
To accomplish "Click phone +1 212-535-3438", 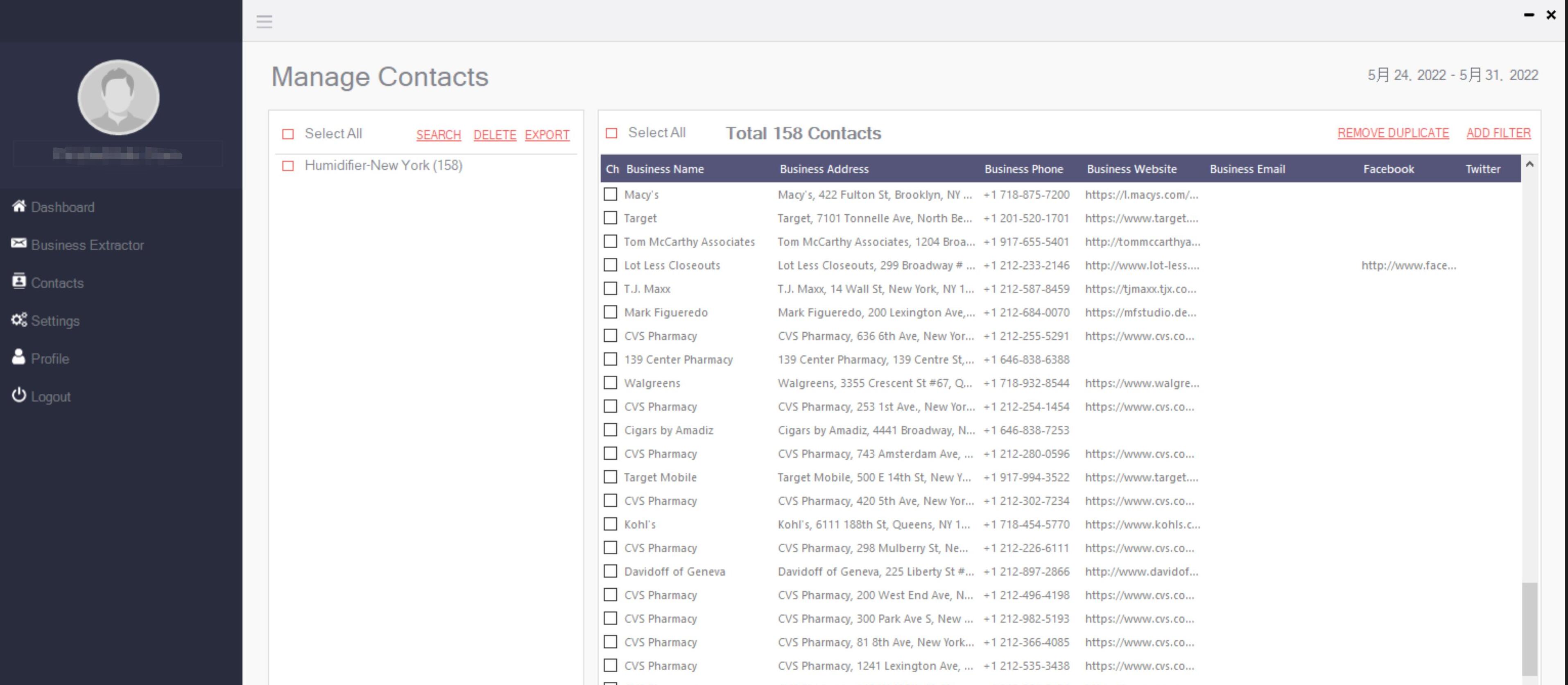I will pos(1026,665).
